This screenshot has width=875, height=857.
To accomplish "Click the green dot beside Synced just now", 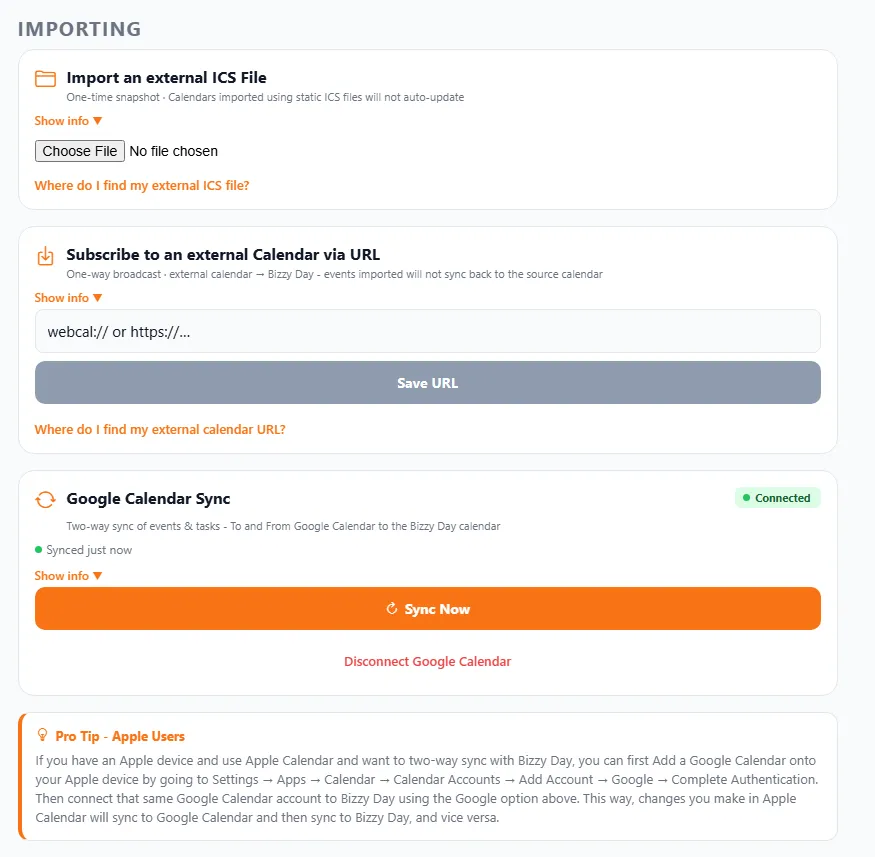I will [39, 550].
